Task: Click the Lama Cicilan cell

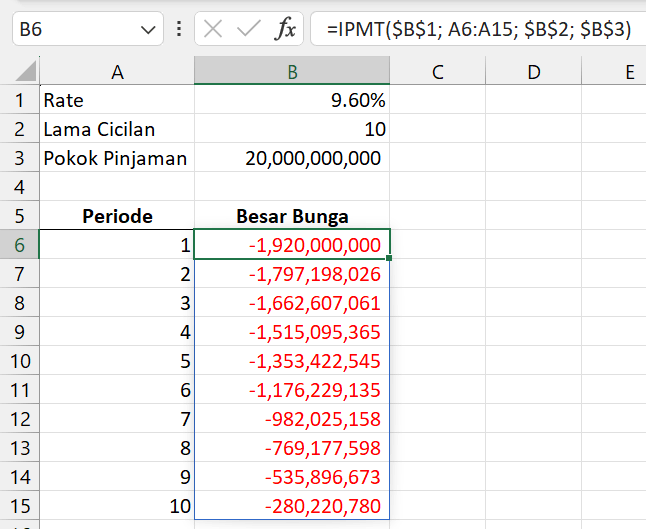Action: point(117,129)
